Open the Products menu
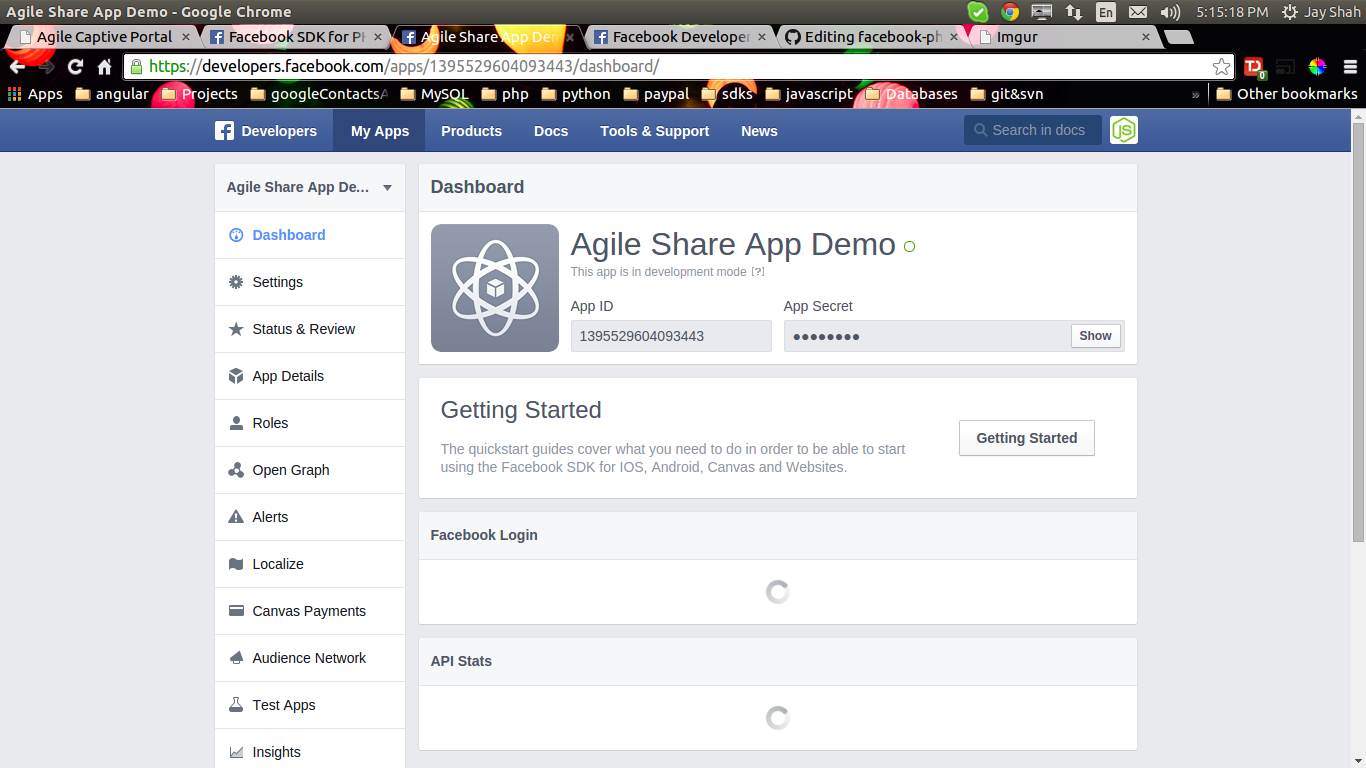 click(x=471, y=131)
